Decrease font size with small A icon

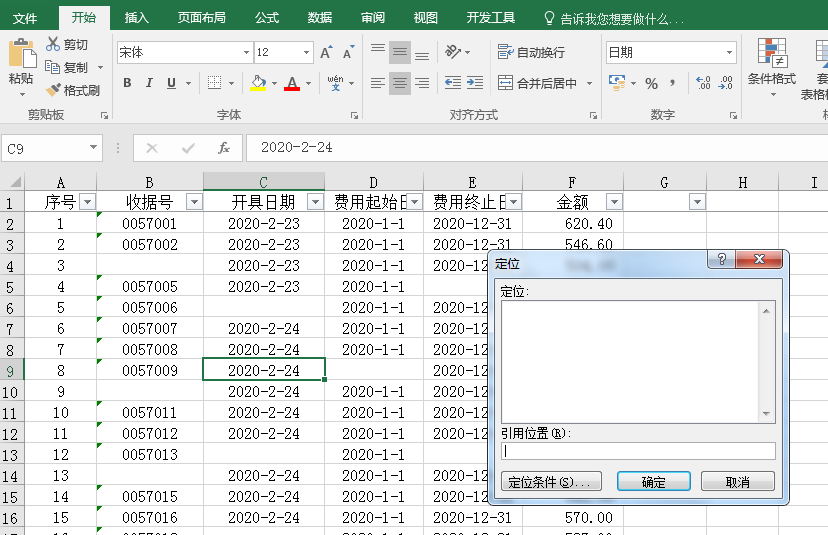coord(348,52)
